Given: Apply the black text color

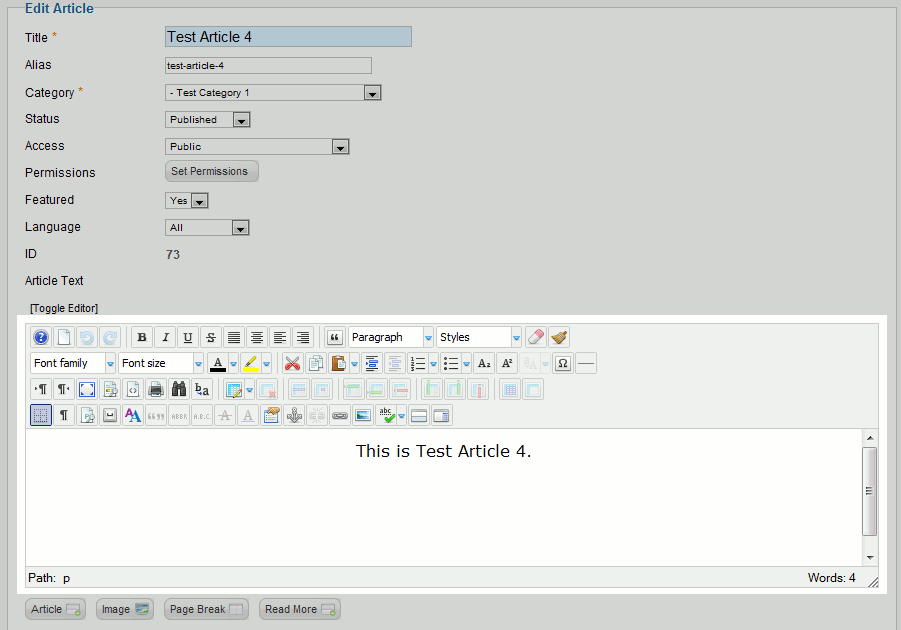Looking at the screenshot, I should click(218, 363).
